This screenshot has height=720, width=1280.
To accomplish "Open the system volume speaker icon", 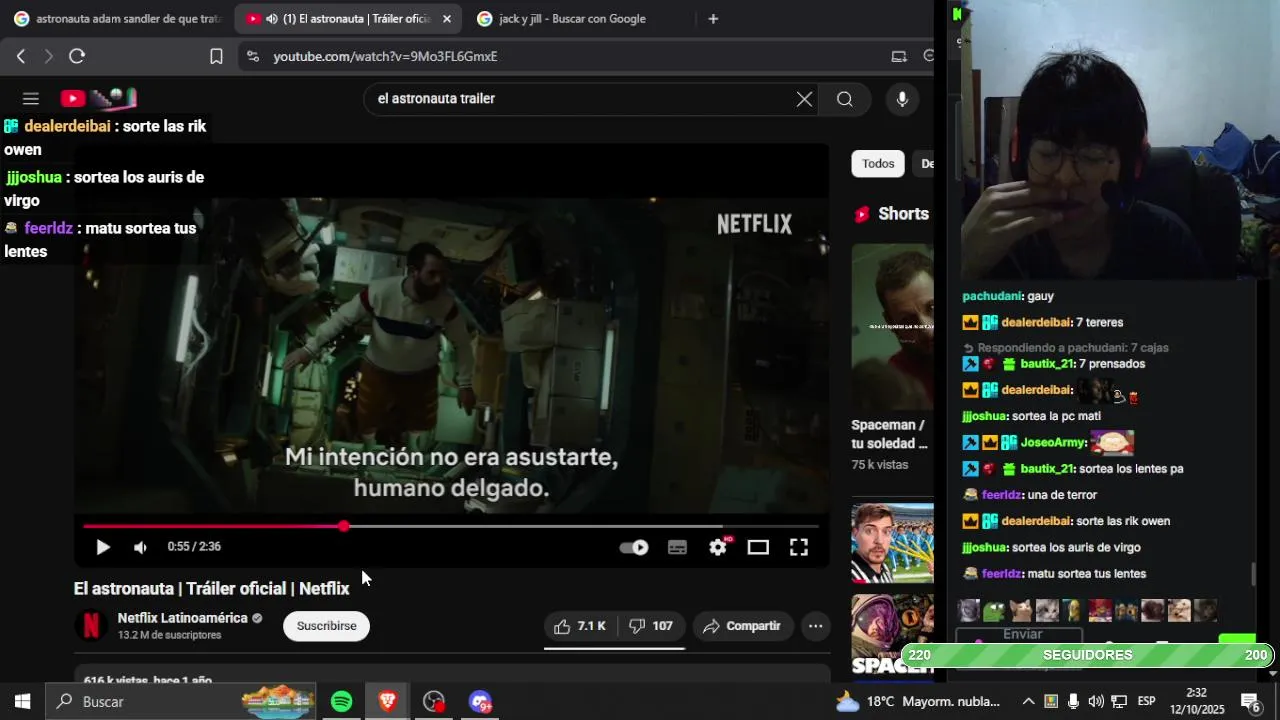I will click(1096, 702).
